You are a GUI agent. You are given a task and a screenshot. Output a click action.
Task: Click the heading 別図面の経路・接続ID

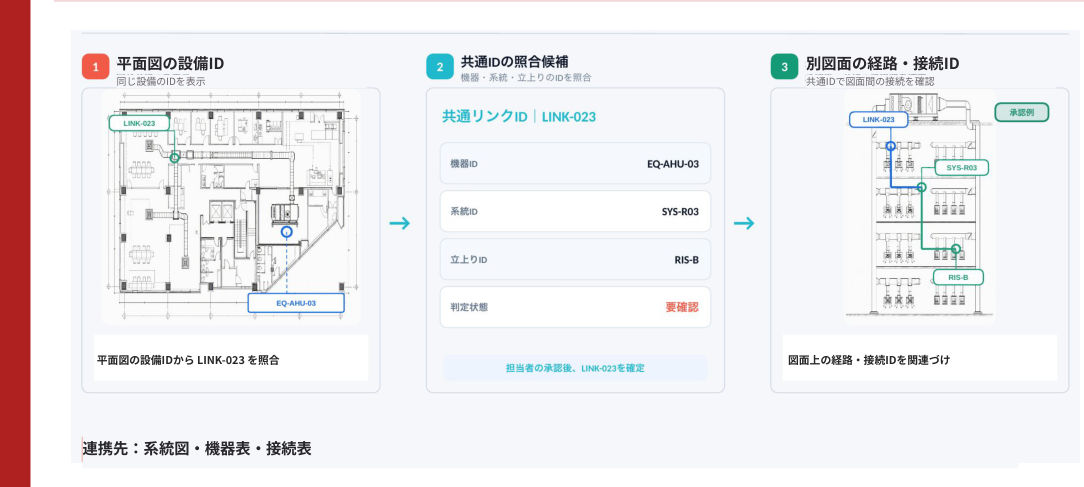tap(882, 64)
